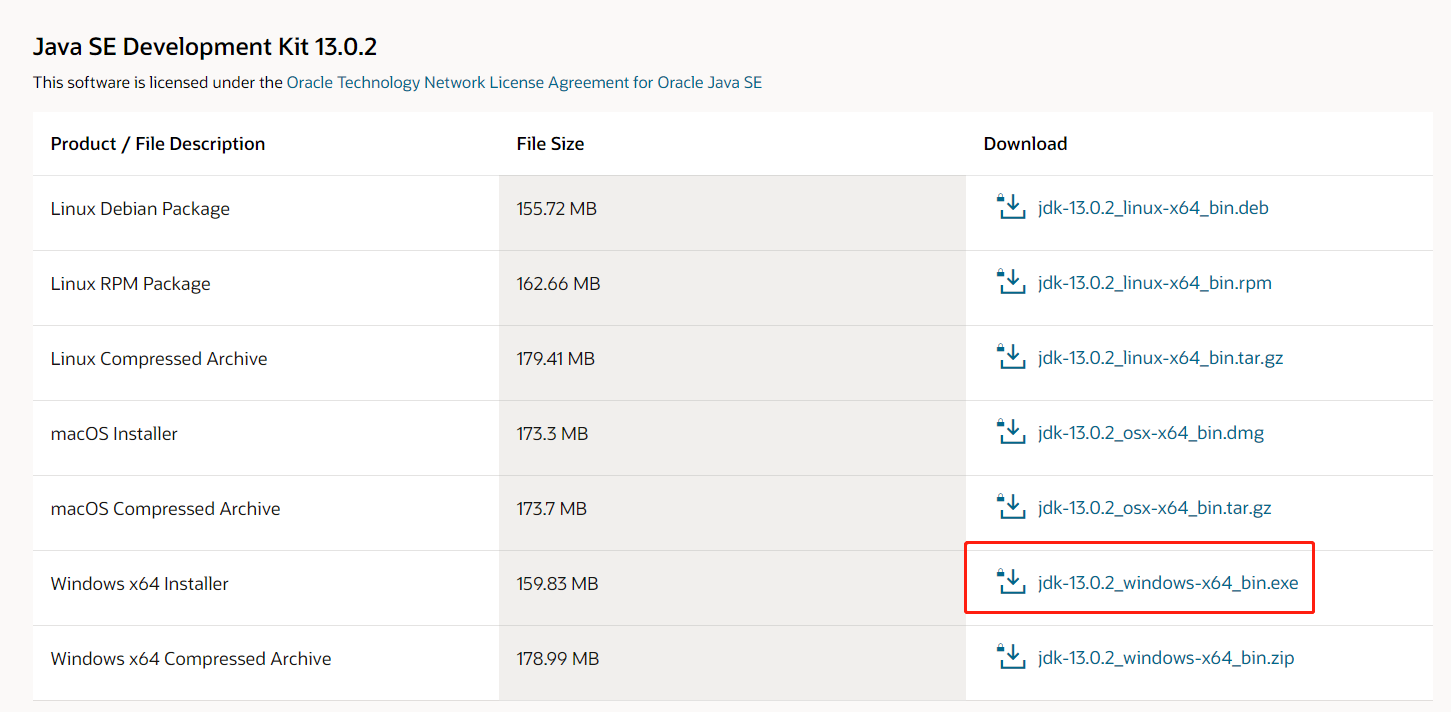
Task: Click the Java SE Development Kit 13.0.2 heading
Action: pyautogui.click(x=205, y=47)
